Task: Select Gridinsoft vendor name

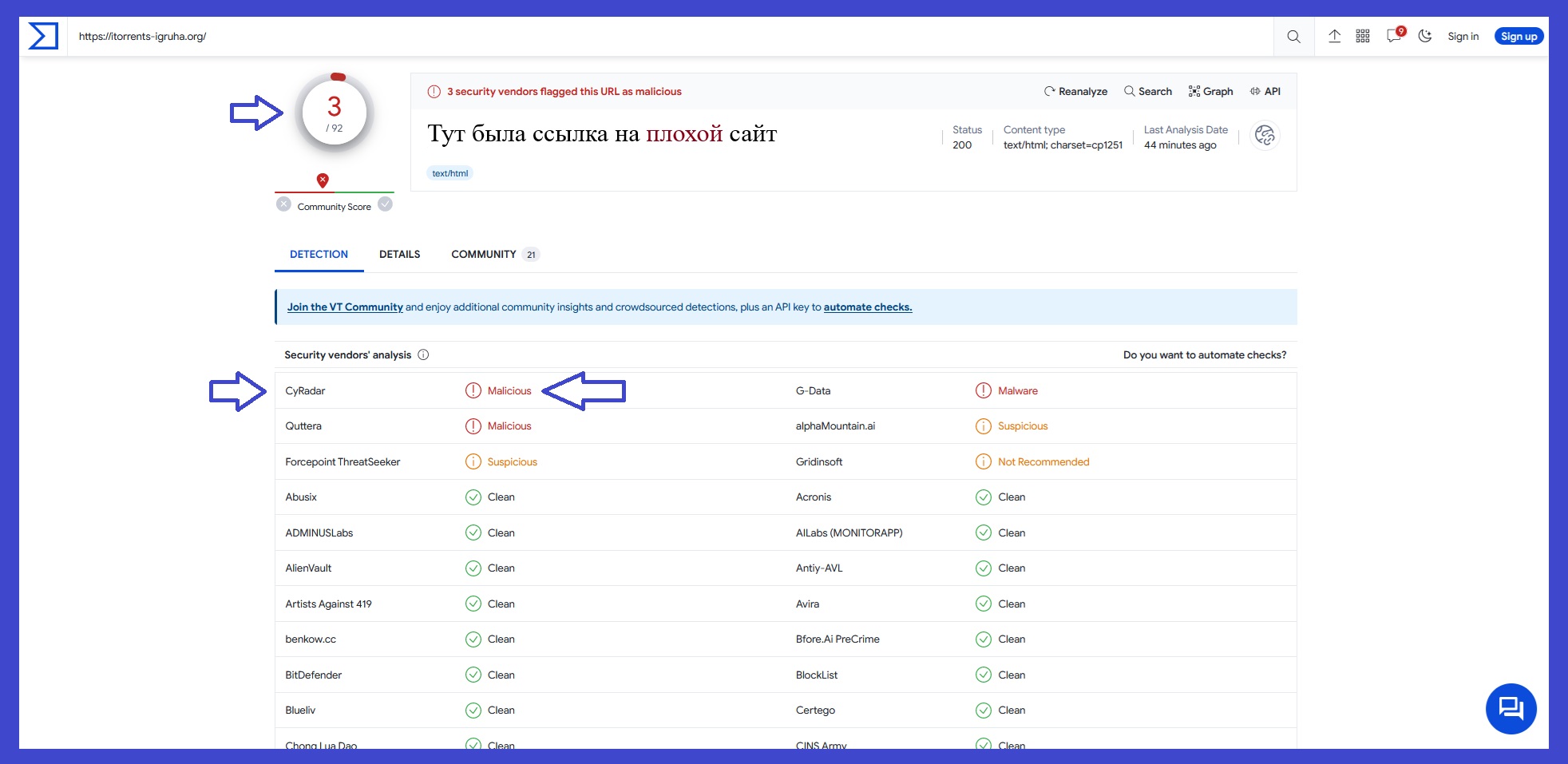Action: pyautogui.click(x=819, y=461)
